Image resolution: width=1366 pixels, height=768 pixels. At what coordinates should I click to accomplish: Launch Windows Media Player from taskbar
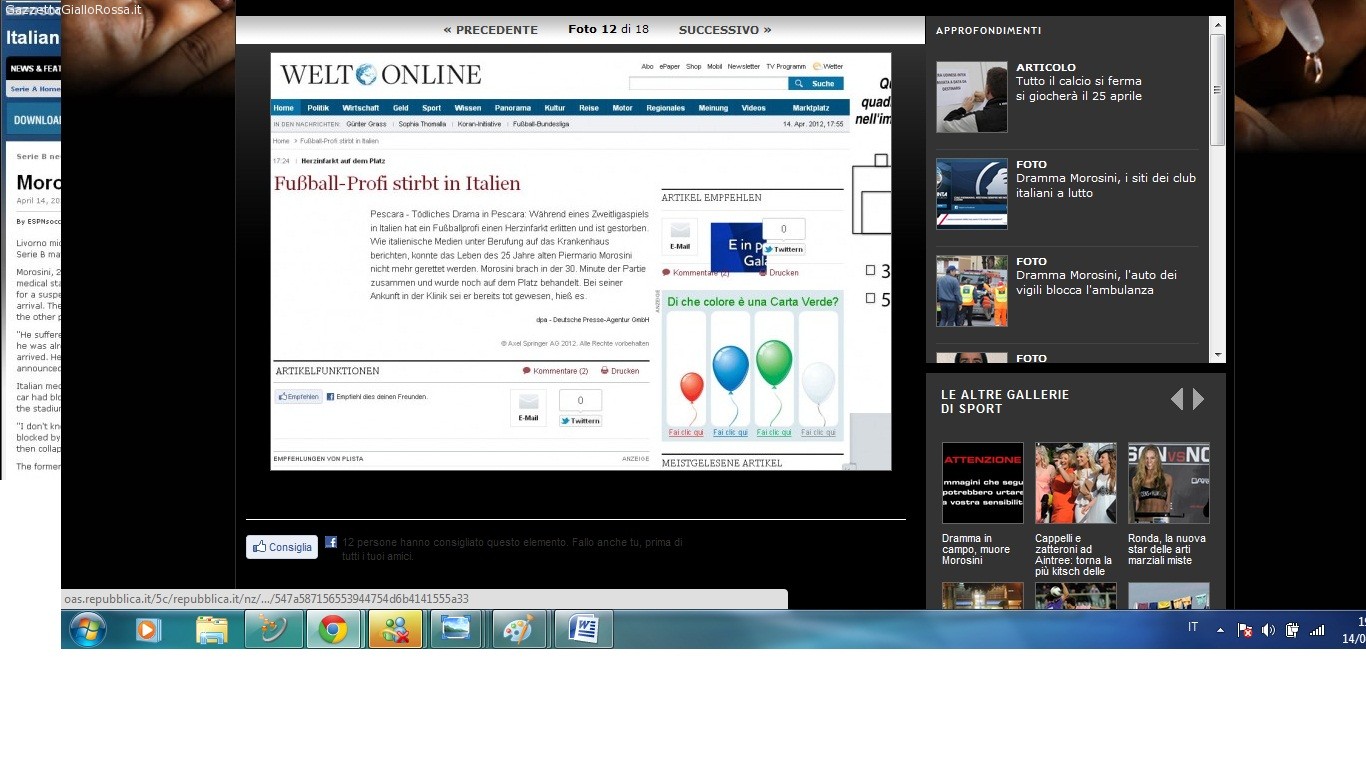[149, 630]
